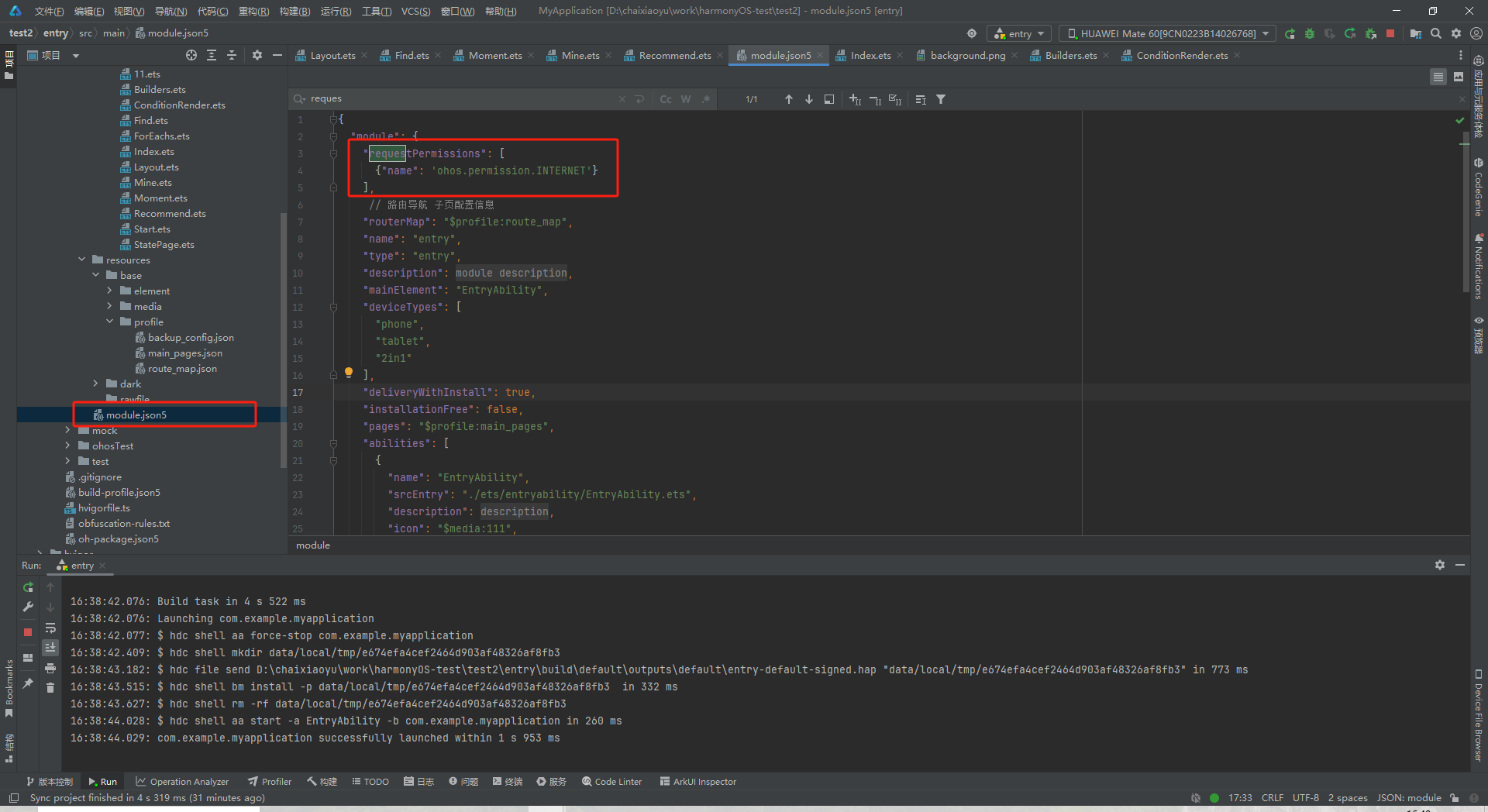Switch to the Recommend.ets editor tab
The image size is (1488, 812).
(x=673, y=56)
